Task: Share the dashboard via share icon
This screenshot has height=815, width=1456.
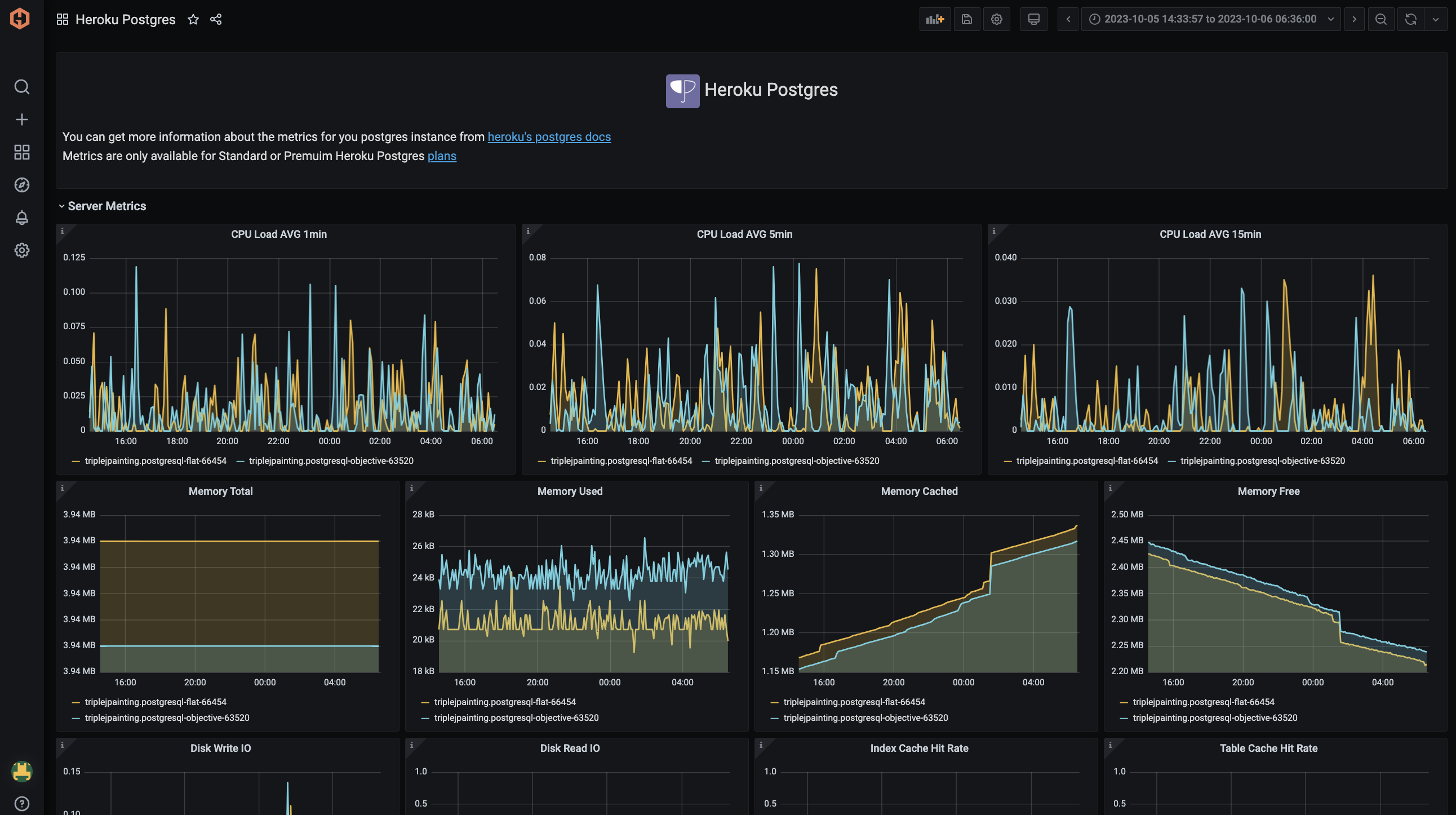Action: pyautogui.click(x=216, y=19)
